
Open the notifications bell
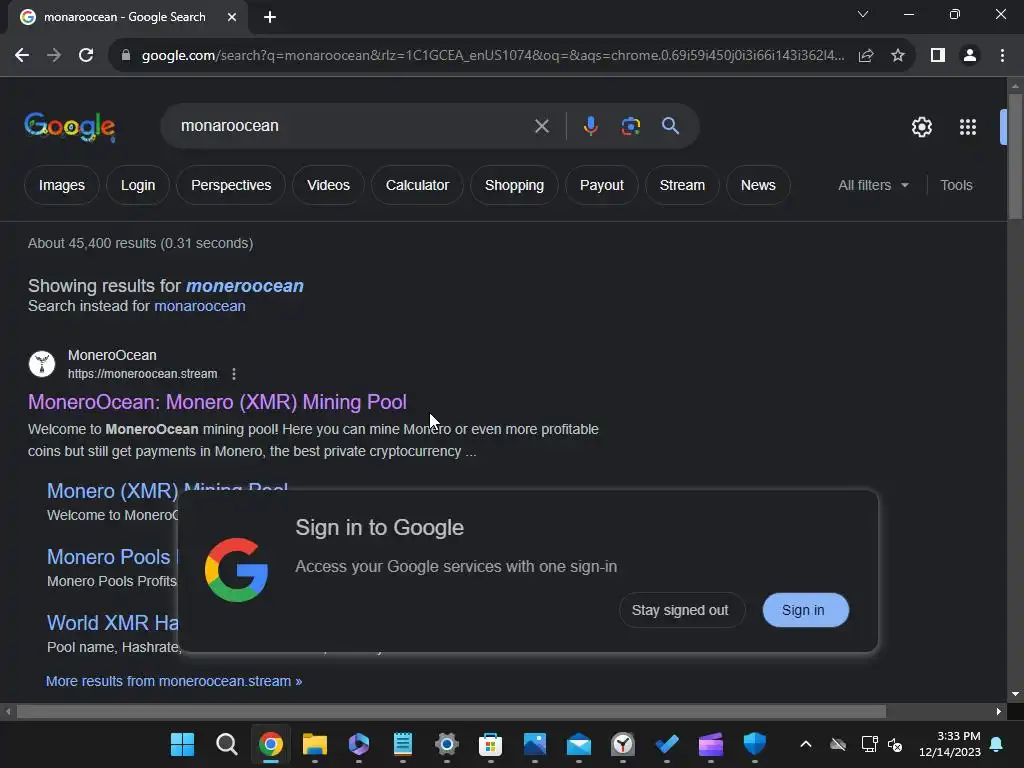click(997, 744)
